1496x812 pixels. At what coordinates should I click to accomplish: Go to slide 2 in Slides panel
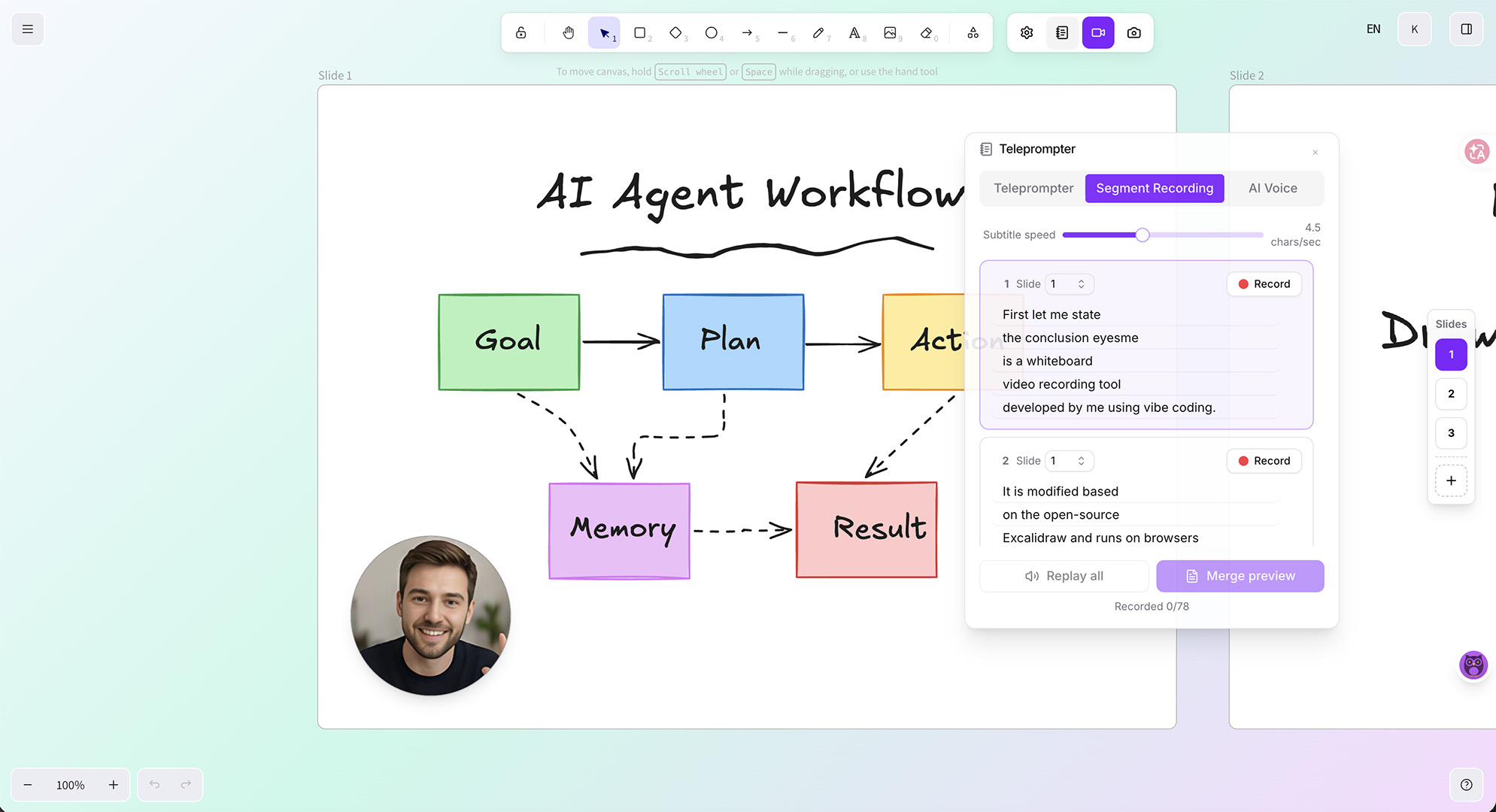1451,393
